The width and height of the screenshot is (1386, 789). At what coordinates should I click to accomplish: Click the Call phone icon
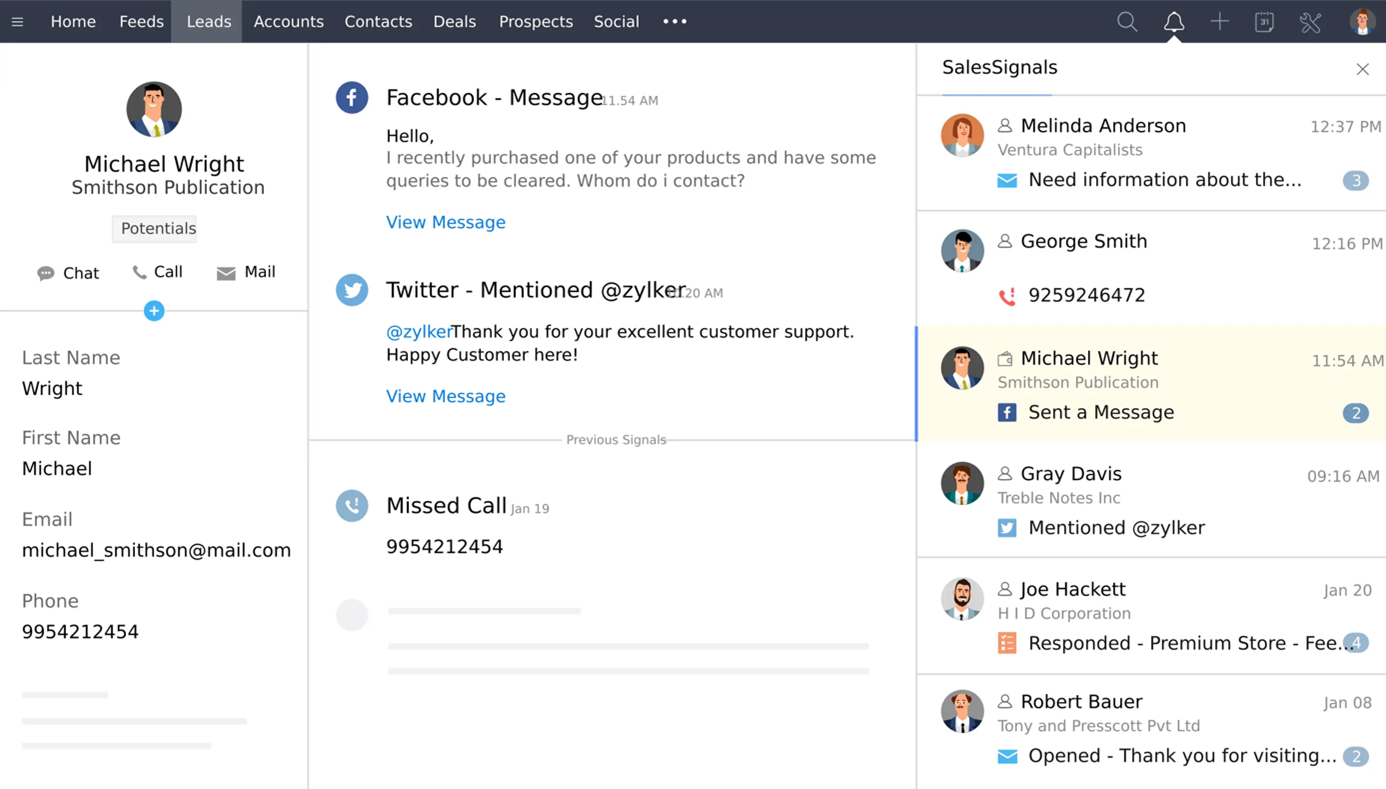point(139,272)
